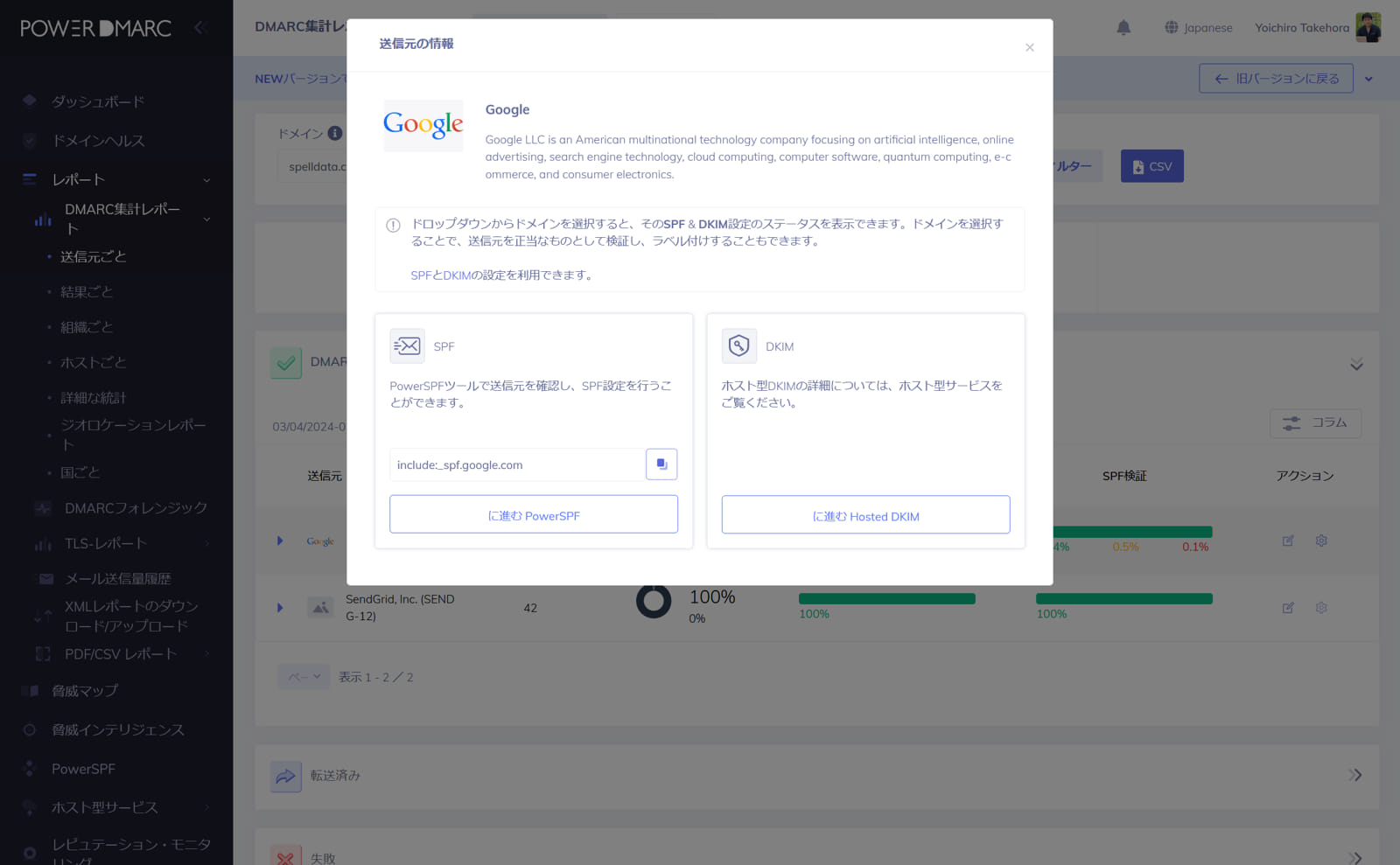This screenshot has height=865, width=1400.
Task: Expand dropdown arrow beside 旧バージョンに戻る
Action: coord(1368,79)
